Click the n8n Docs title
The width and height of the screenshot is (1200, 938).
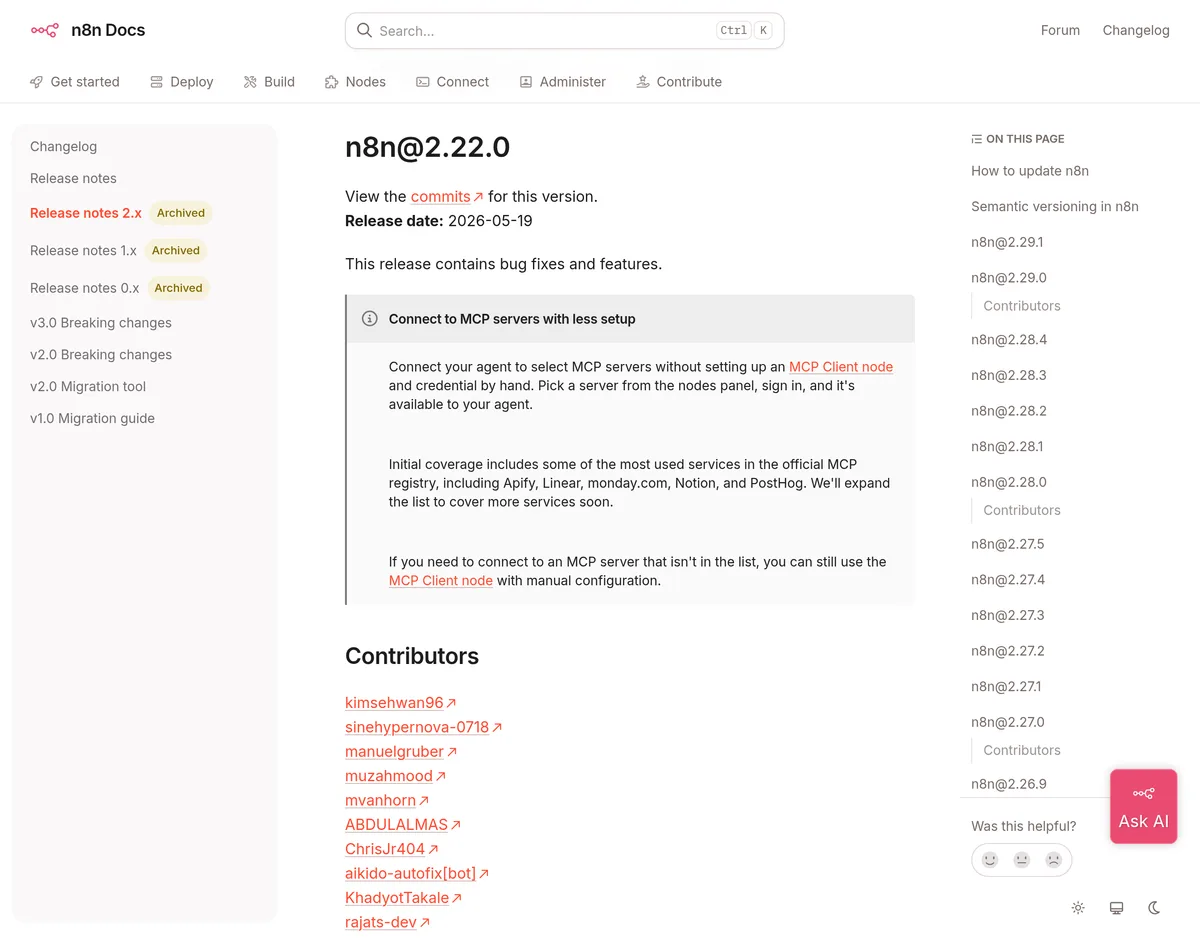tap(108, 30)
